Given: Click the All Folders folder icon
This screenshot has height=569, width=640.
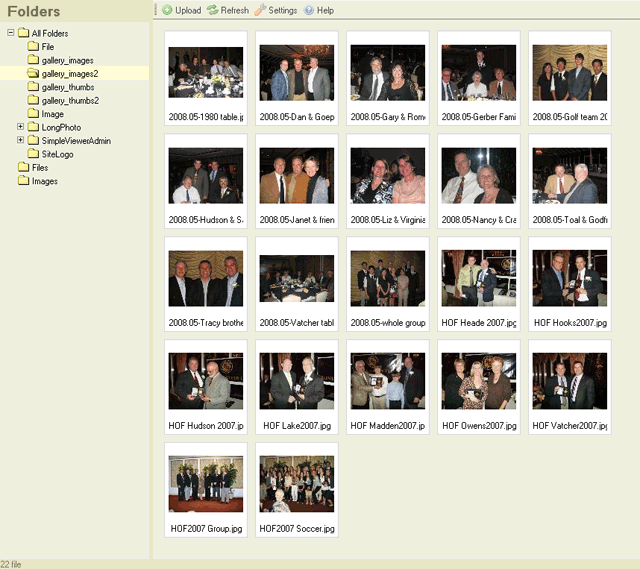Looking at the screenshot, I should (x=24, y=33).
